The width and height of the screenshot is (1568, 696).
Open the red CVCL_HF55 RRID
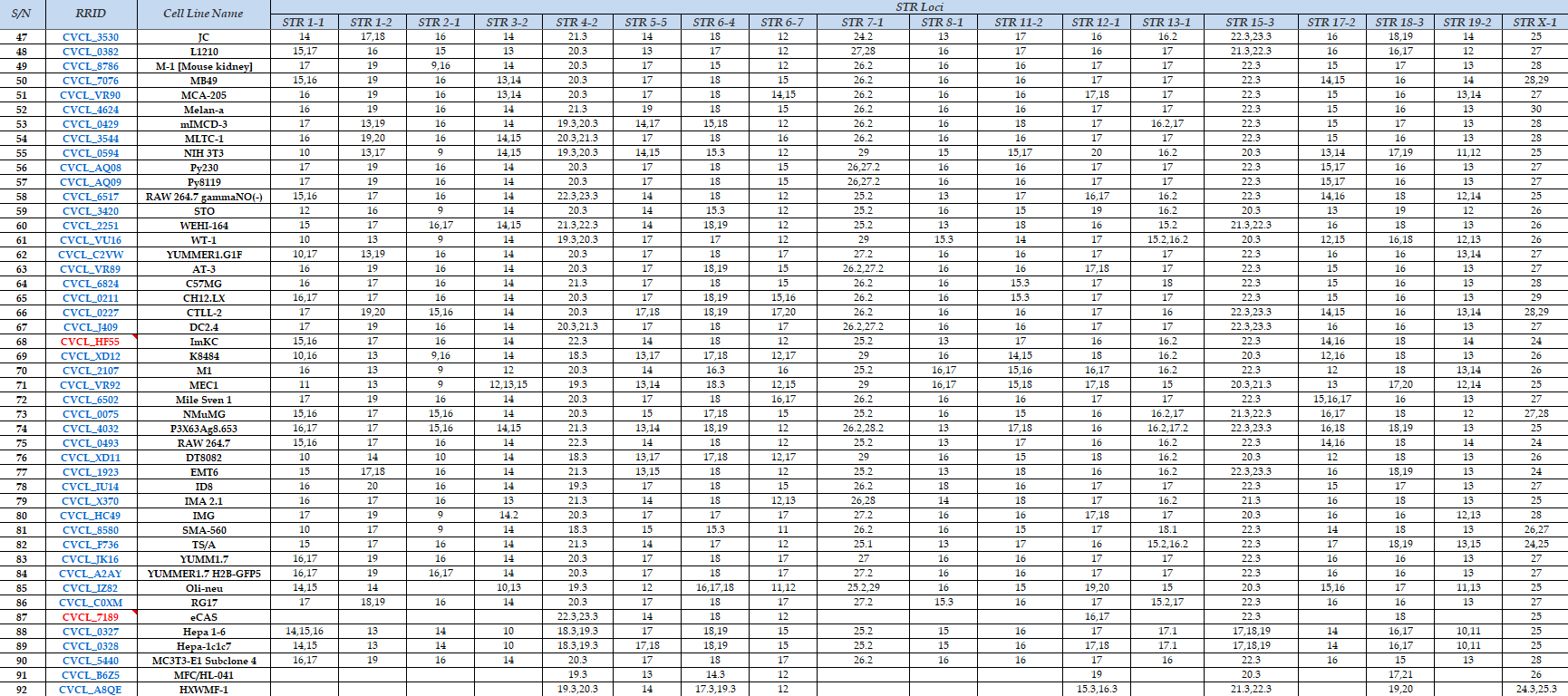(91, 342)
